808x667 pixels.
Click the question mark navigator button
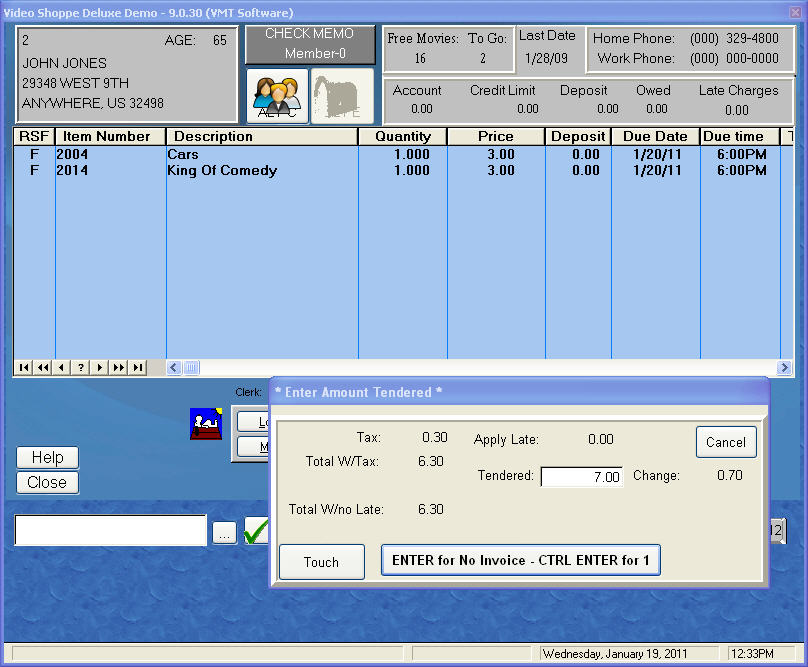click(81, 368)
